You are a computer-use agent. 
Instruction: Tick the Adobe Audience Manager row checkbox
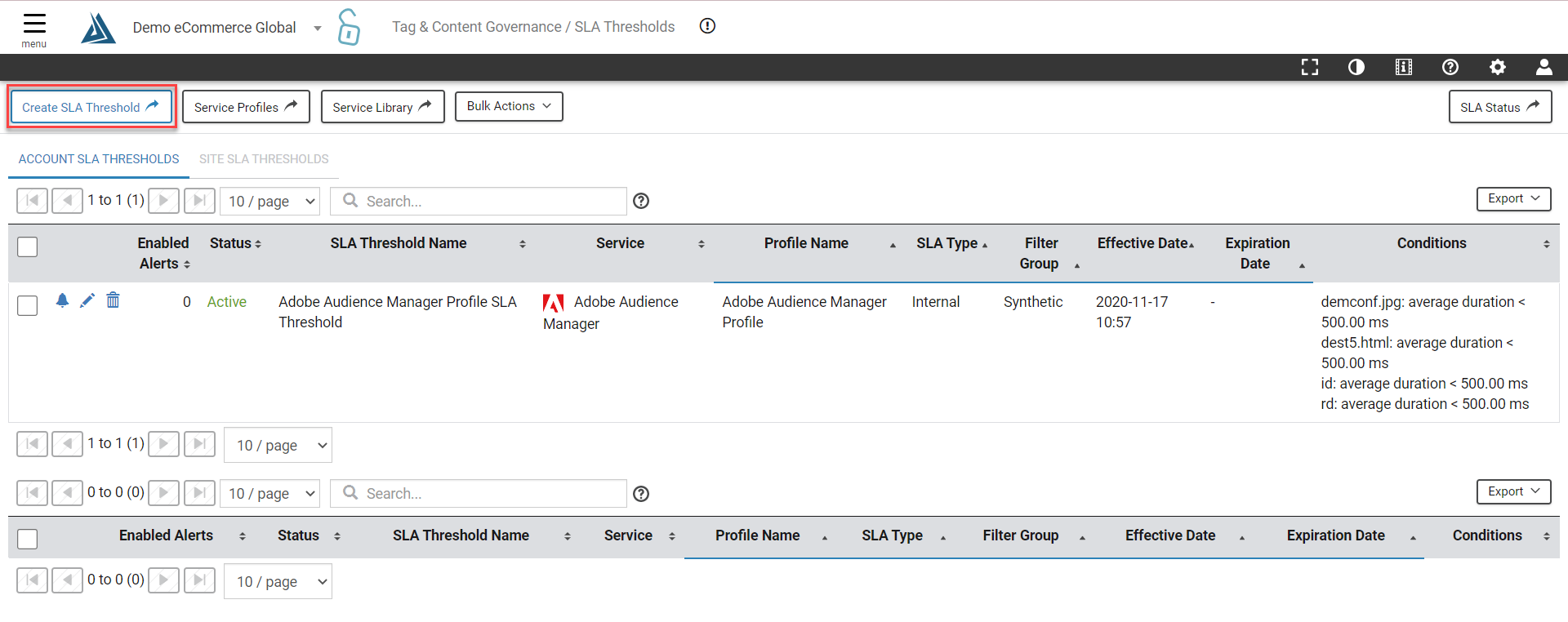[28, 305]
